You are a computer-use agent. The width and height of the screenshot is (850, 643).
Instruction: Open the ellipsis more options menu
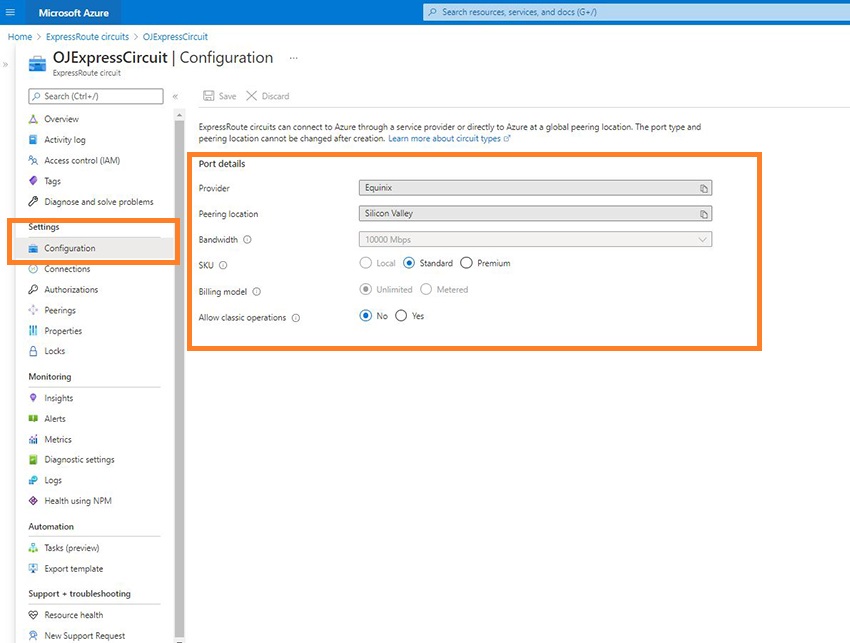294,58
